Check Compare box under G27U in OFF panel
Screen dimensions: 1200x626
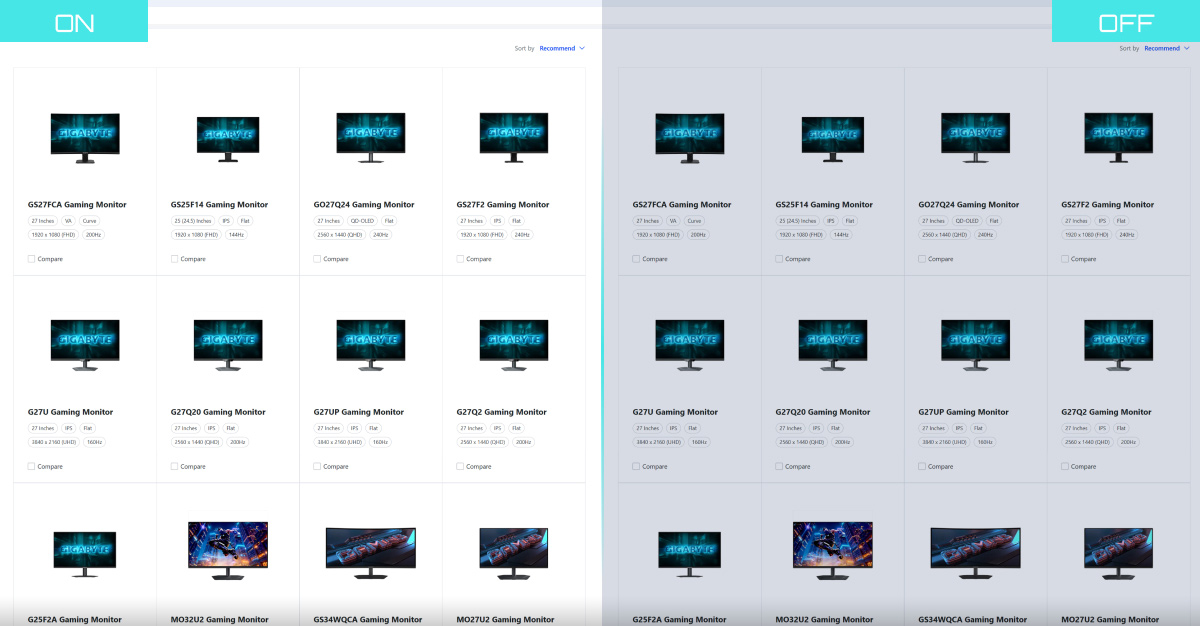(637, 466)
